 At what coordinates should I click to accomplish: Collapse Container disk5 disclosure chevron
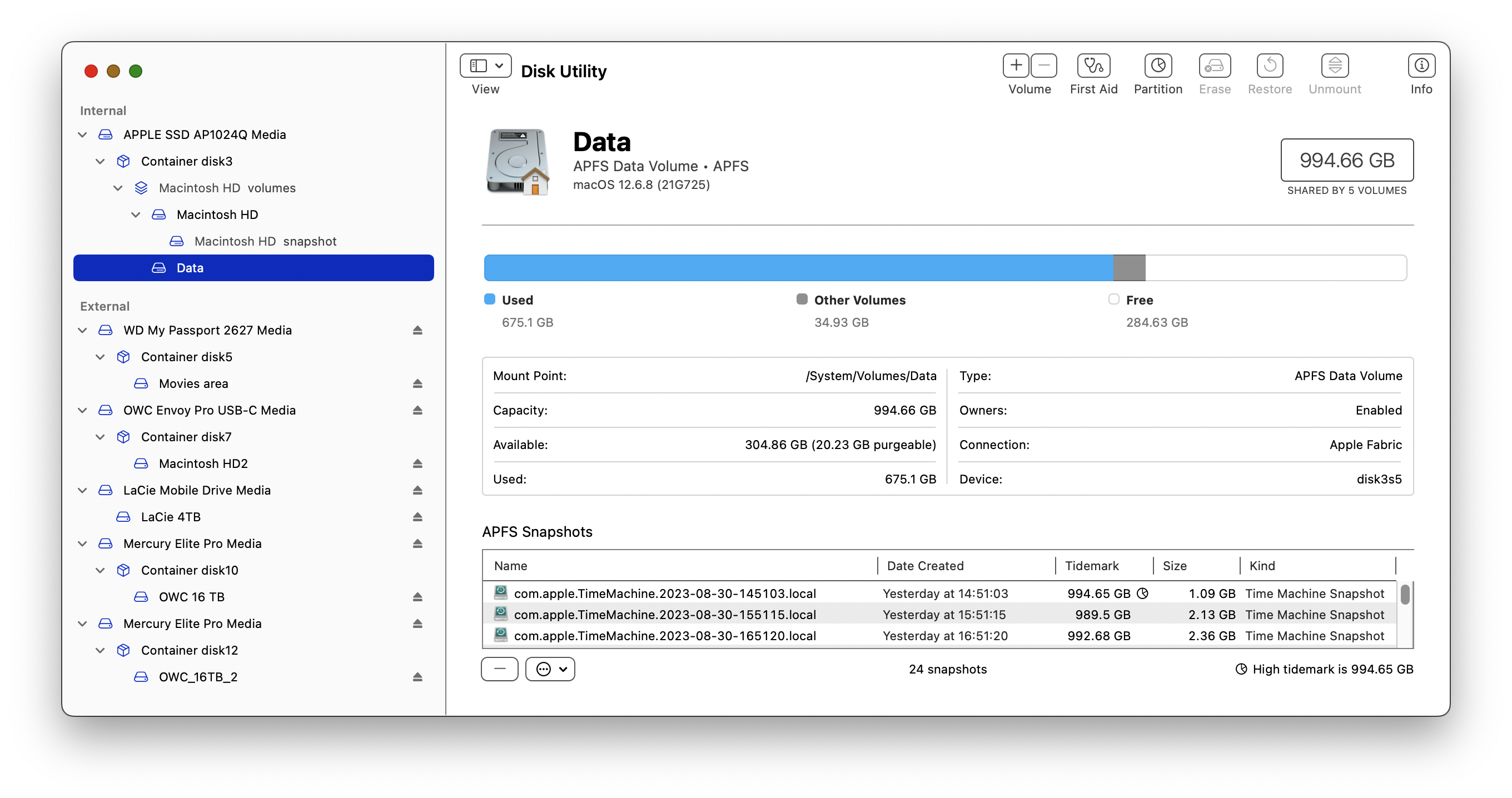pyautogui.click(x=101, y=357)
